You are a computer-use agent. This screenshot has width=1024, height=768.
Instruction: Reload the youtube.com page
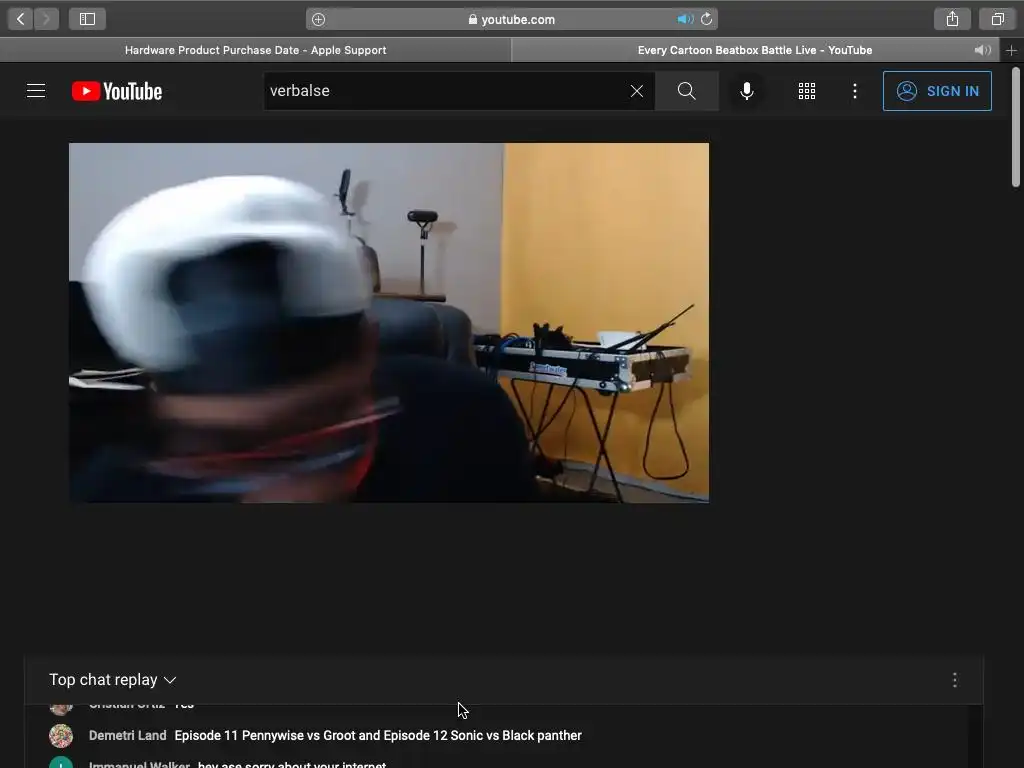[x=707, y=19]
